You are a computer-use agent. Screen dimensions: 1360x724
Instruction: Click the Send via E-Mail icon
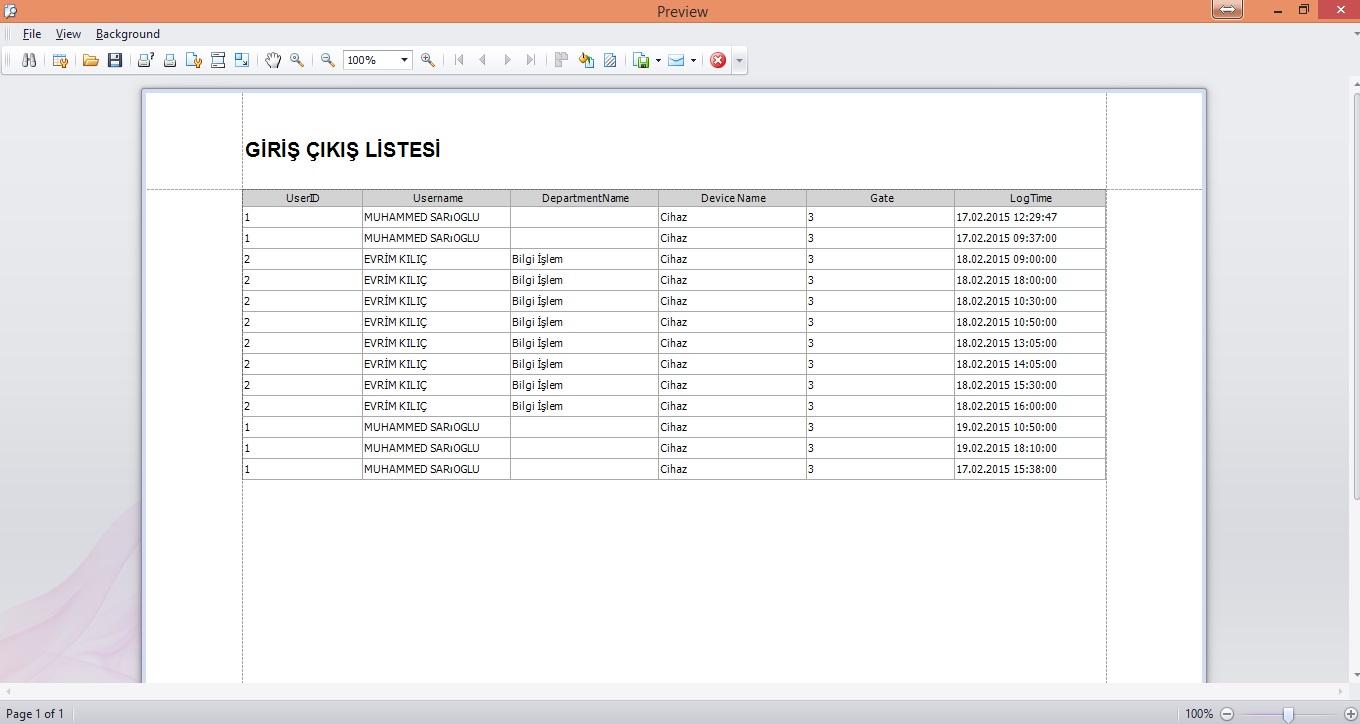tap(677, 60)
